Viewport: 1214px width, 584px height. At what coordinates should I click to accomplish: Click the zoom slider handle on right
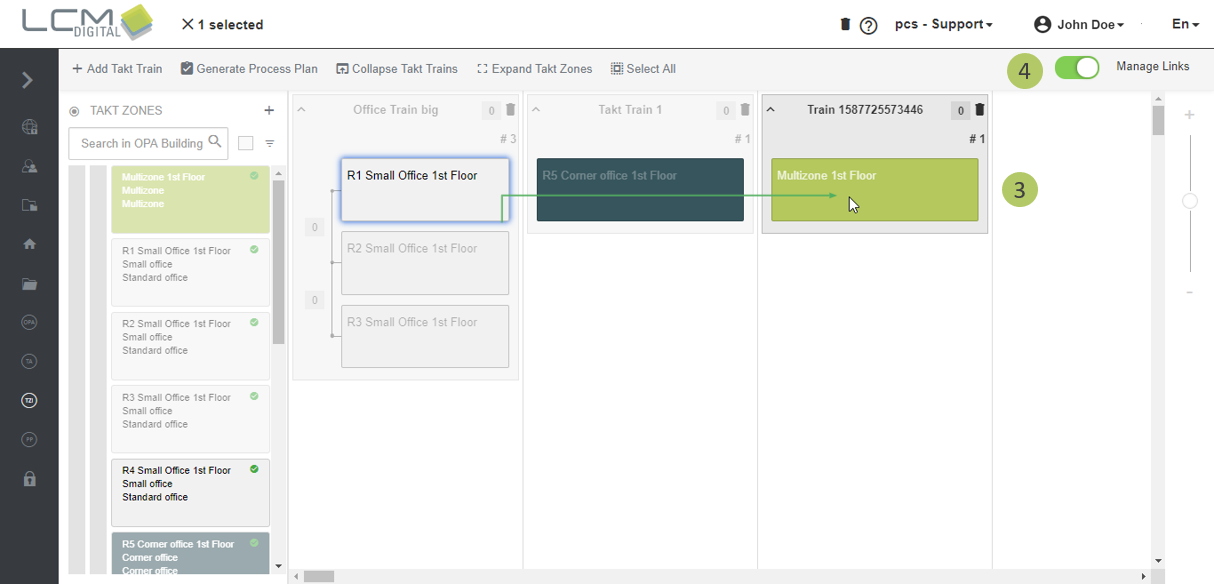coord(1189,201)
